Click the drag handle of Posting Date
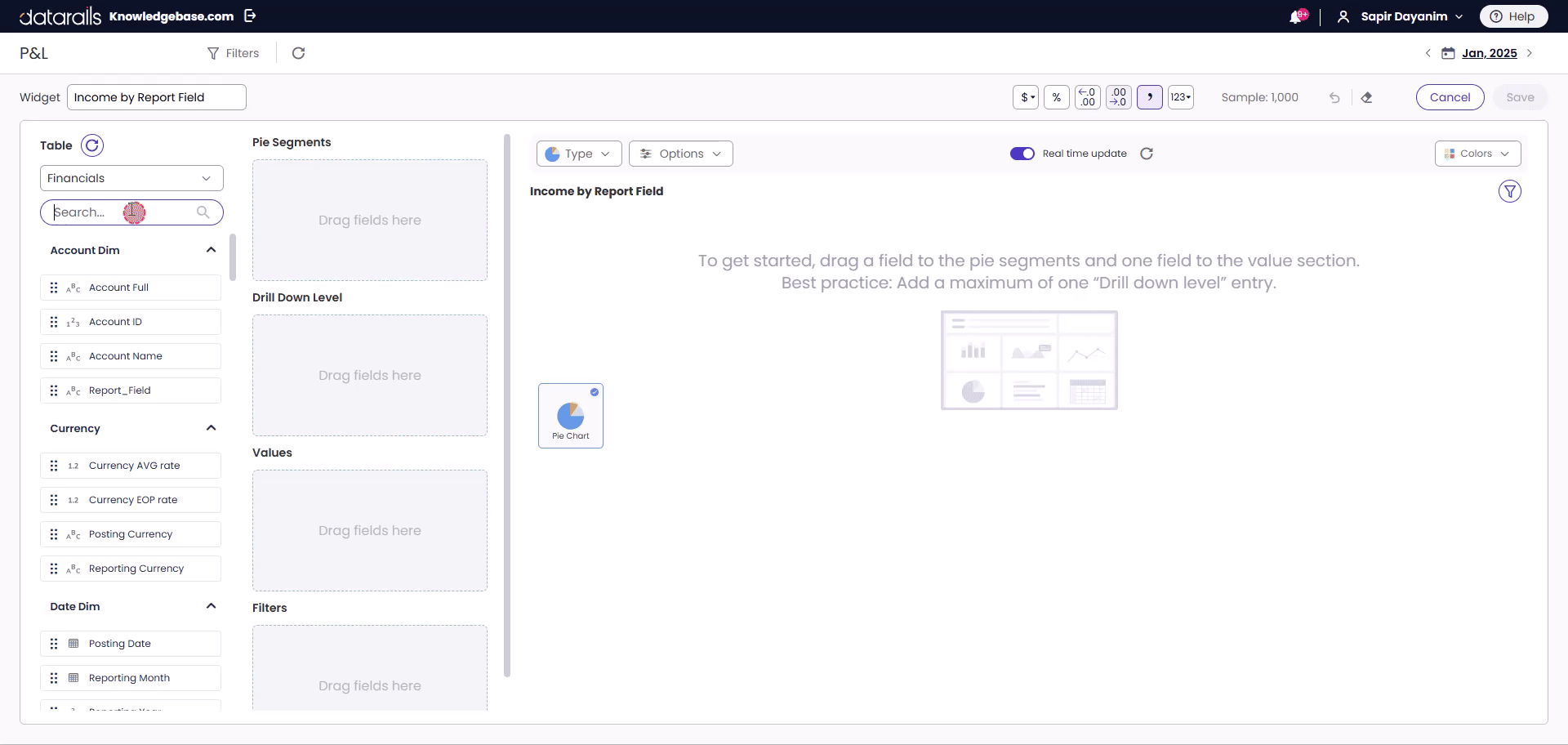 (x=54, y=644)
